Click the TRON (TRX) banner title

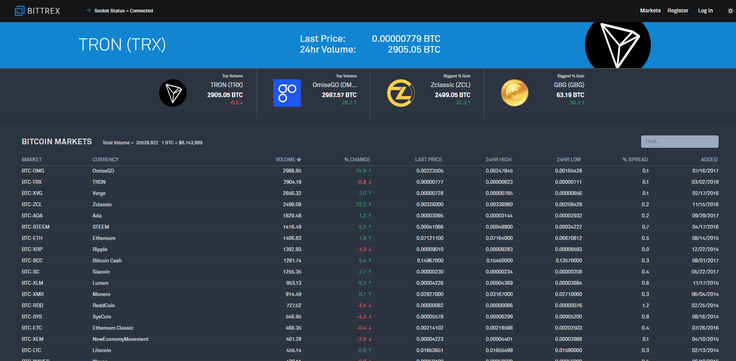point(122,45)
